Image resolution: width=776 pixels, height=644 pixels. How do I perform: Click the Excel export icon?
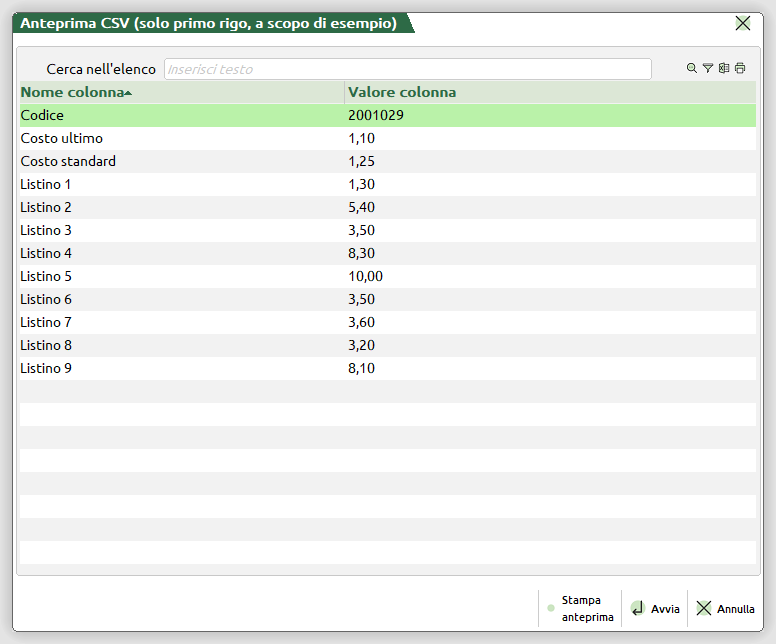click(723, 69)
